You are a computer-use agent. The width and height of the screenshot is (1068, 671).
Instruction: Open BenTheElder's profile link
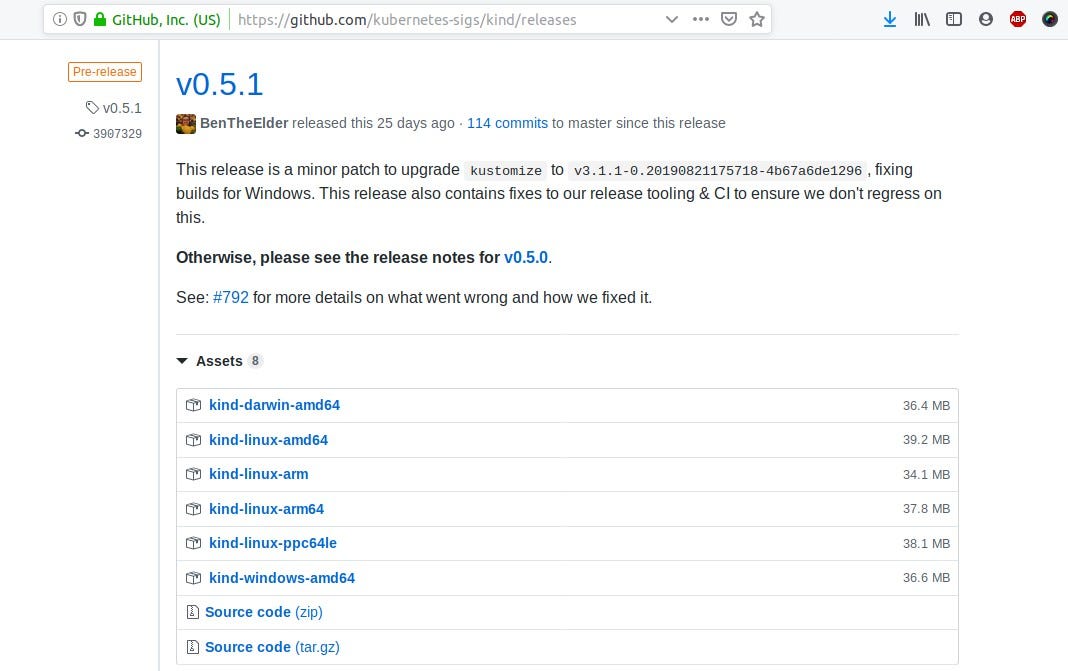[x=244, y=123]
